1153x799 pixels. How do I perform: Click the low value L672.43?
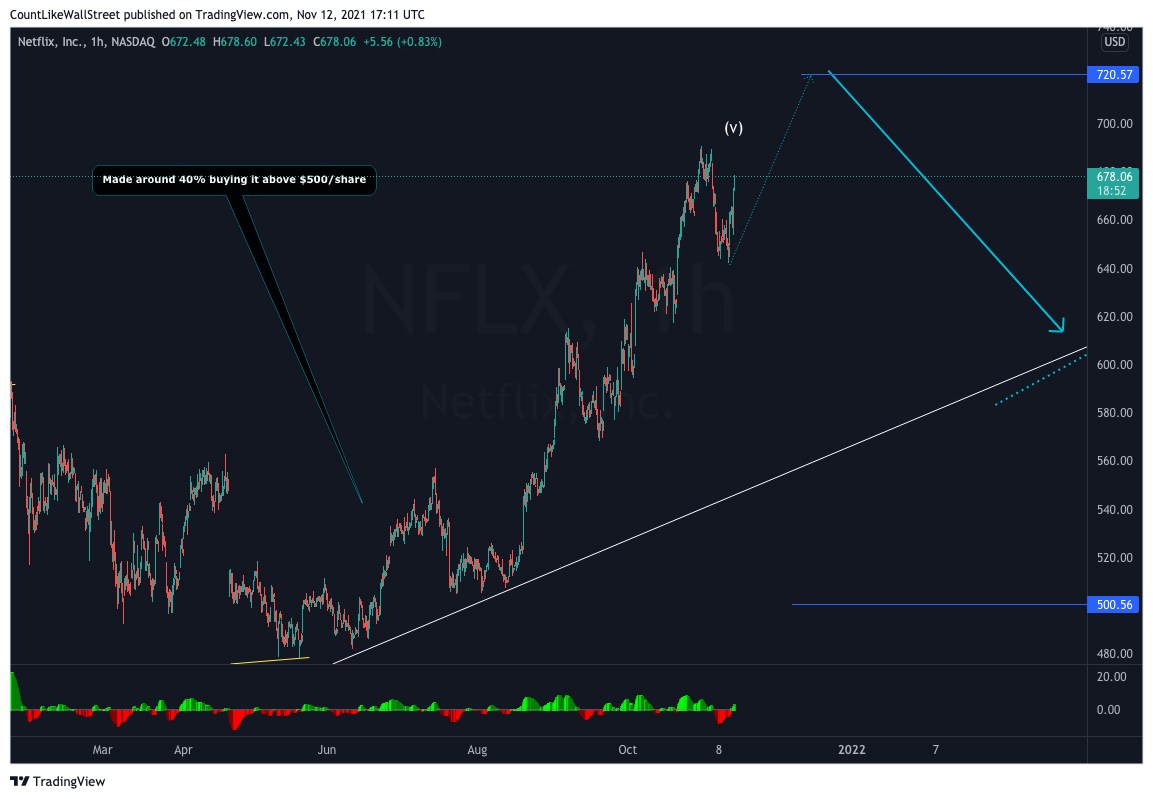285,42
